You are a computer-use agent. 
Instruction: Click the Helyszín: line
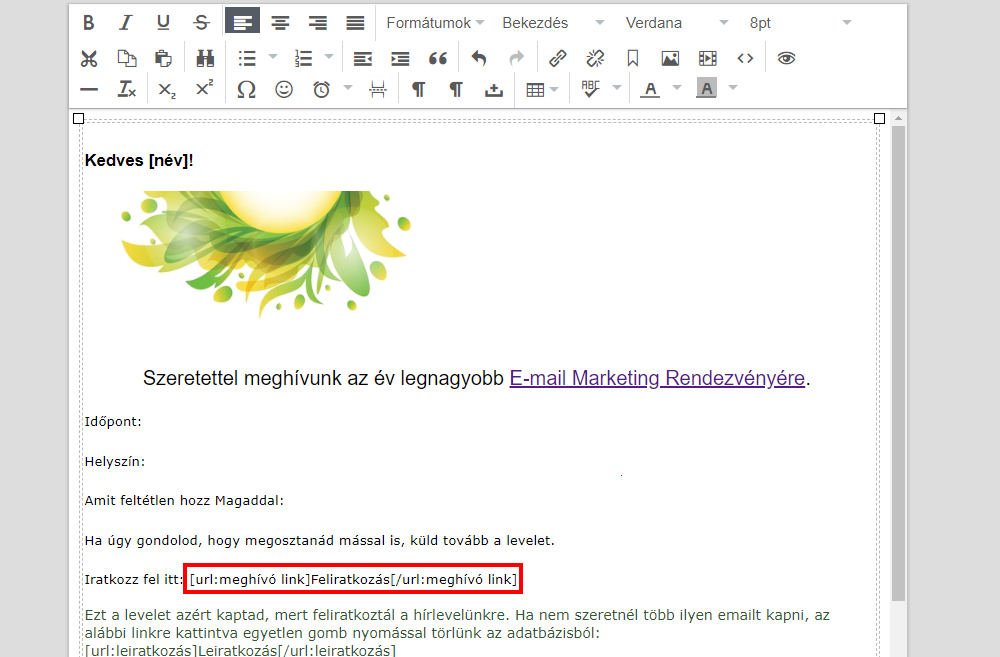tap(115, 462)
